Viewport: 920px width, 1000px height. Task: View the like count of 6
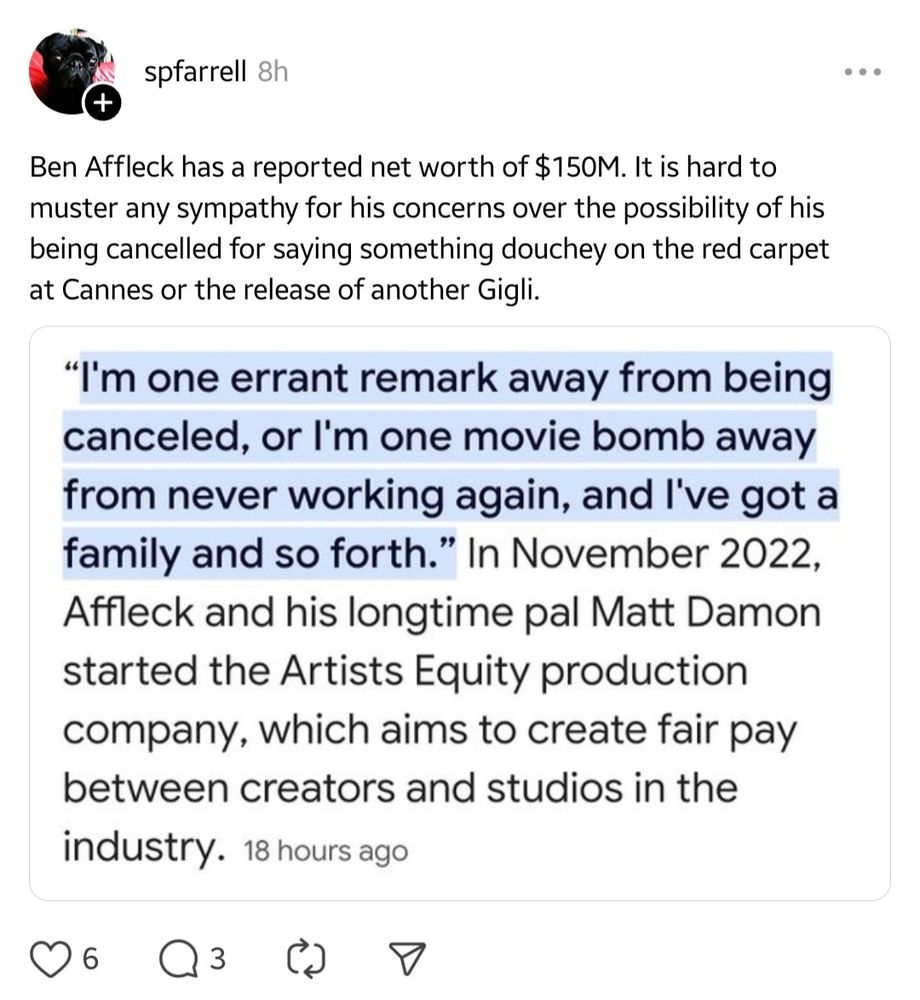pyautogui.click(x=89, y=961)
